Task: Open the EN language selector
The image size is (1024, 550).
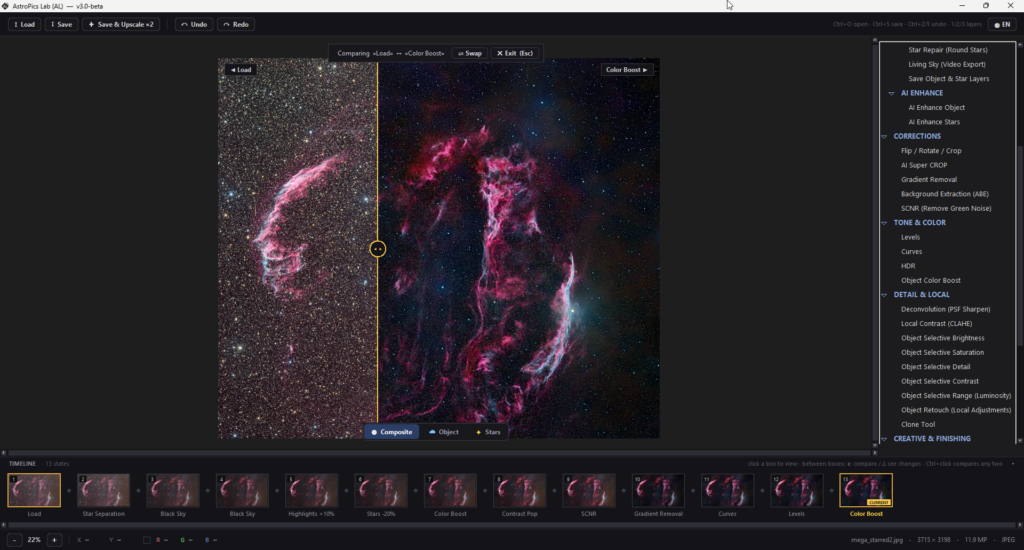Action: pos(1002,24)
